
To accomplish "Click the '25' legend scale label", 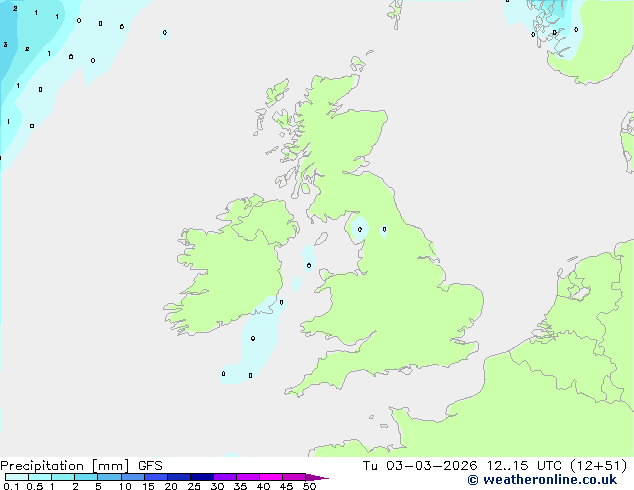I will [x=194, y=486].
